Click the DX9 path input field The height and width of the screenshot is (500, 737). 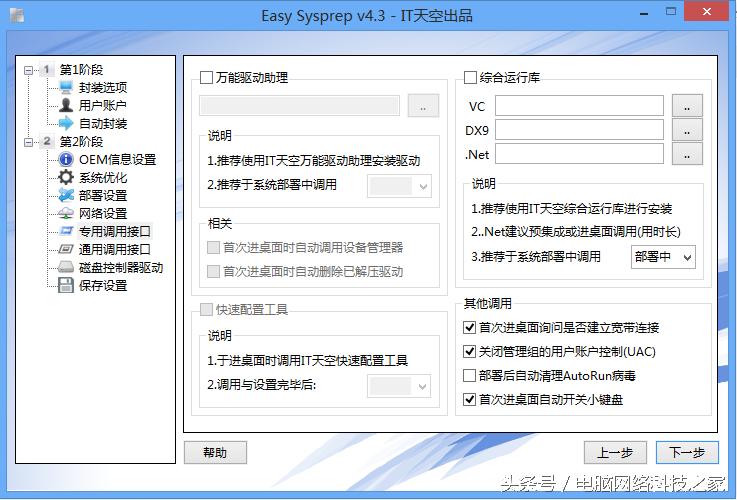(x=580, y=130)
